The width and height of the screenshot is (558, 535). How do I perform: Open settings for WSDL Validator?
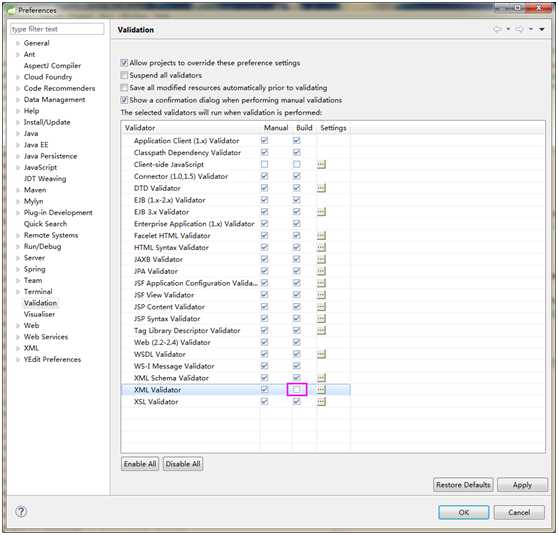coord(321,354)
